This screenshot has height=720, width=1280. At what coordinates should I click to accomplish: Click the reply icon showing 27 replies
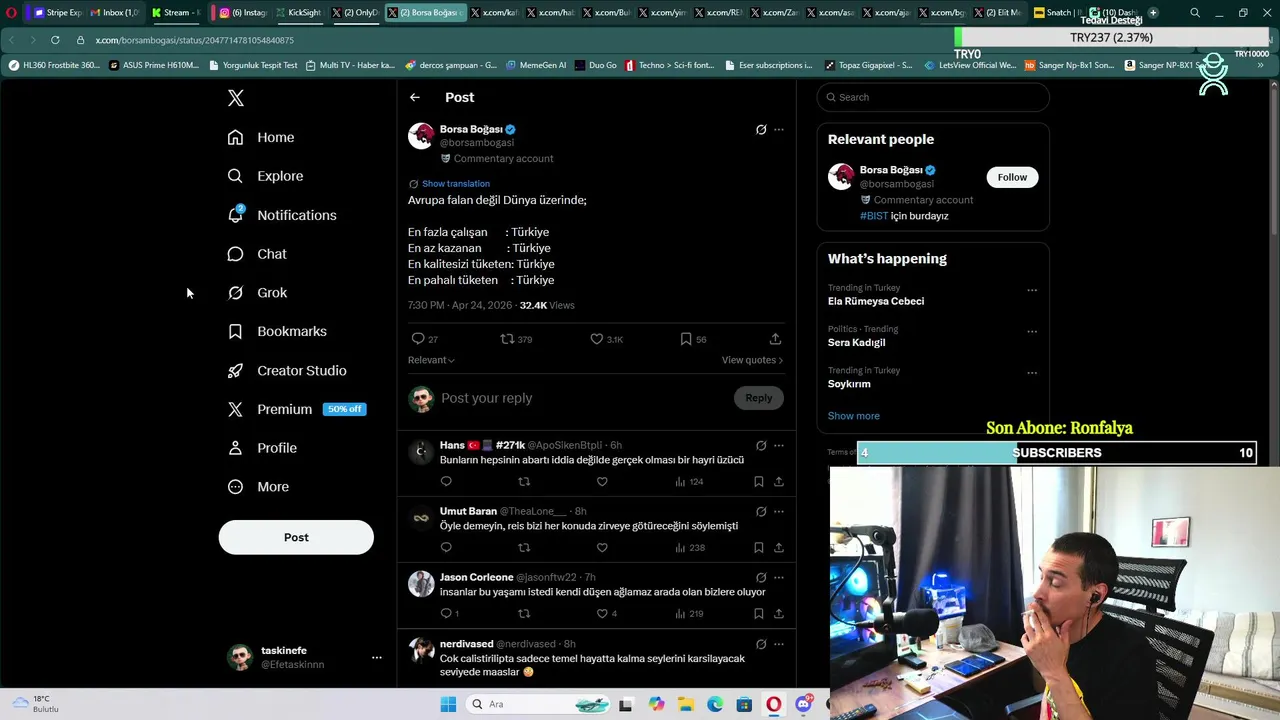pyautogui.click(x=419, y=339)
